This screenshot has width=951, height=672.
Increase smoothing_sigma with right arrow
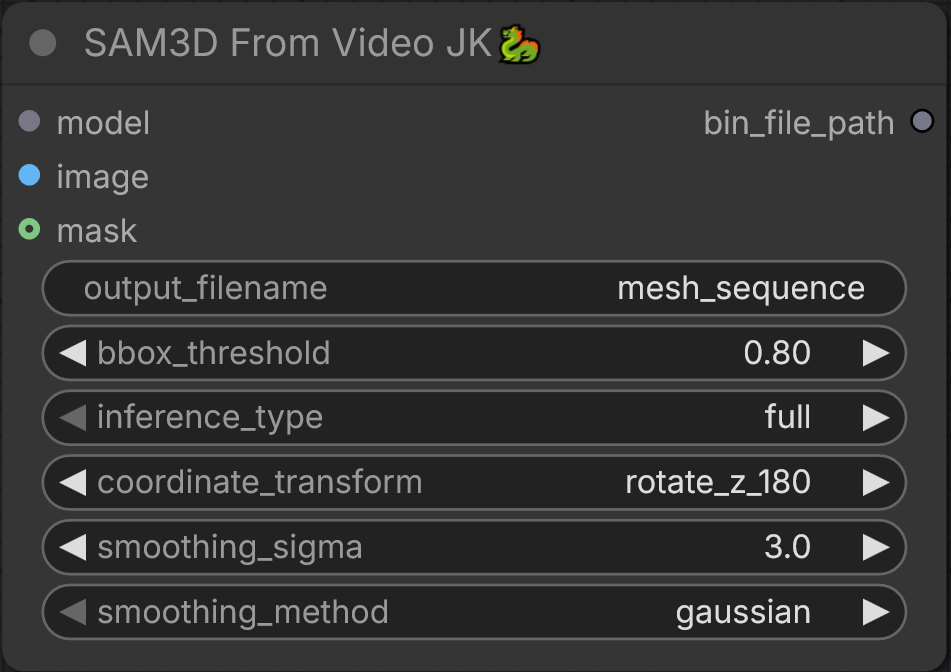click(876, 547)
